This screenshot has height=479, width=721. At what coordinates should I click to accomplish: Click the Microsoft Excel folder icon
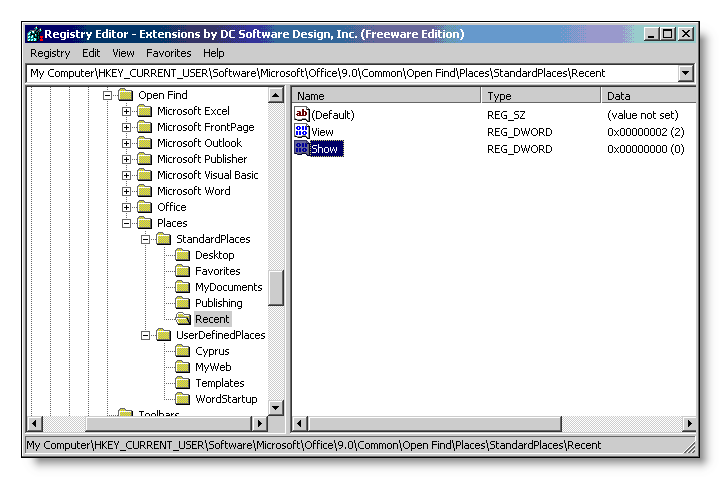[144, 111]
